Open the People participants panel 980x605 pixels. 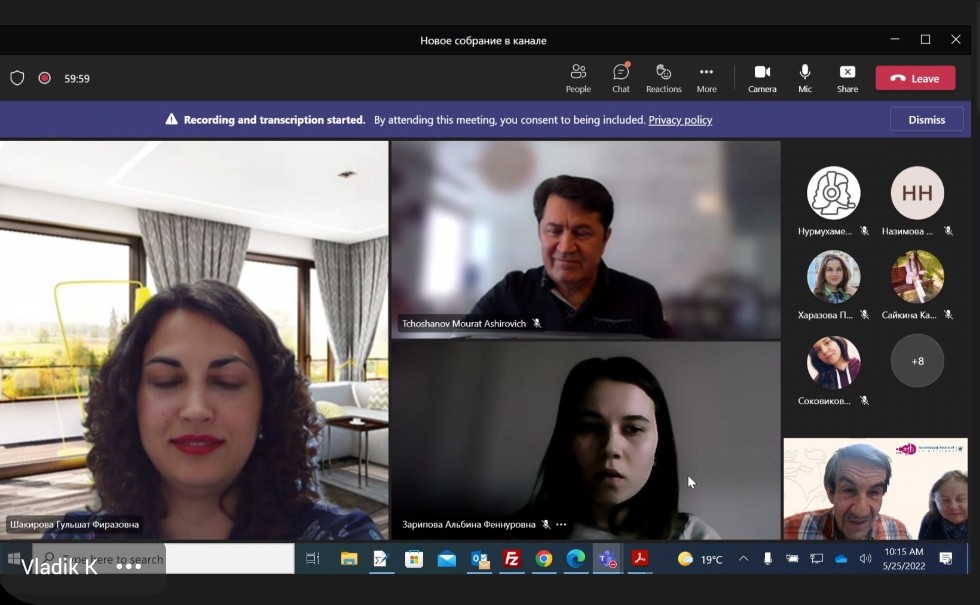coord(578,78)
